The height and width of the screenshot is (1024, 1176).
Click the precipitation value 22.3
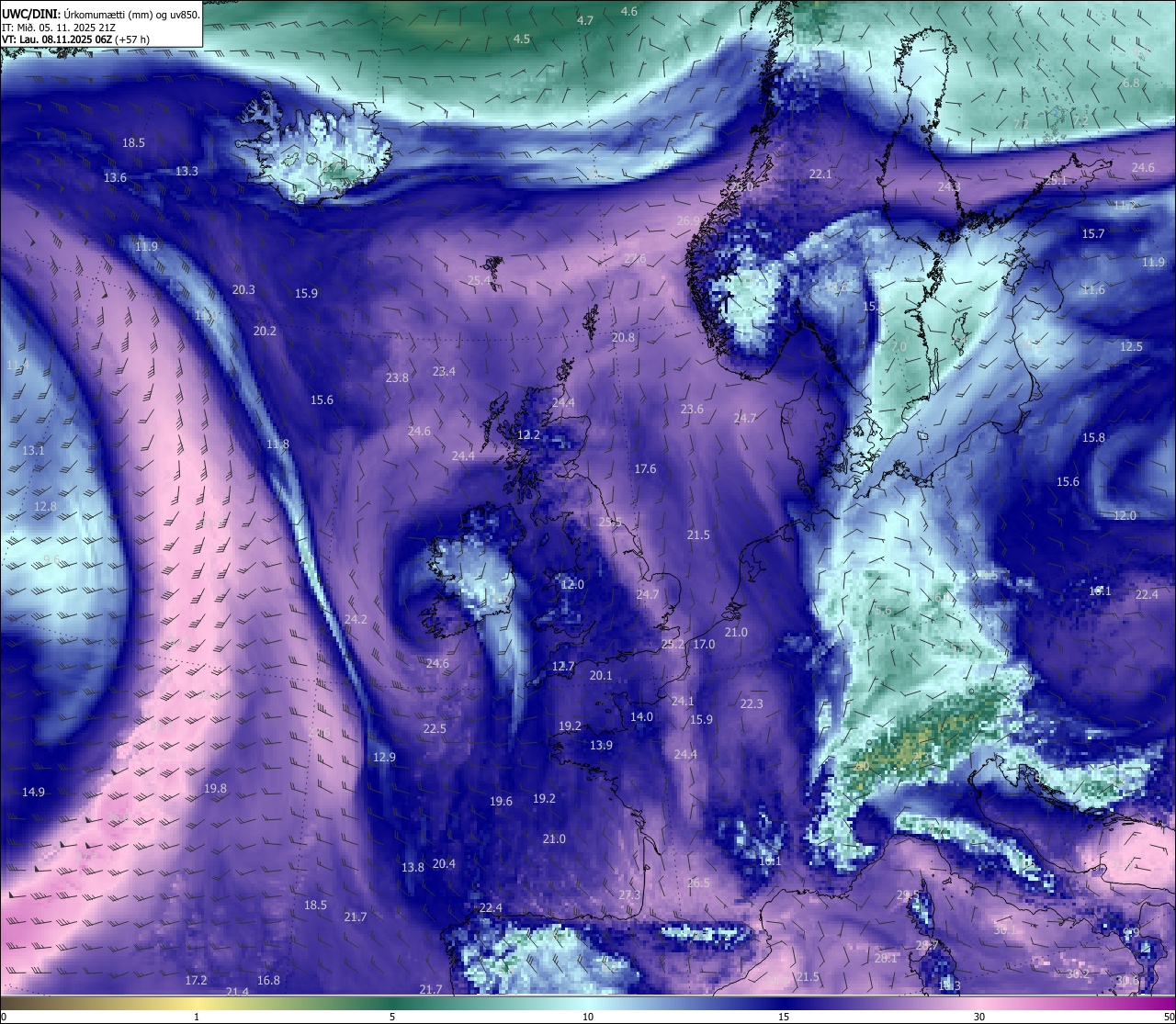[x=752, y=703]
